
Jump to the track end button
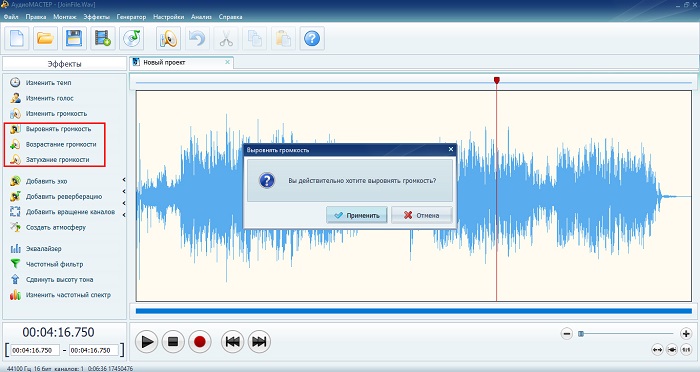point(259,342)
